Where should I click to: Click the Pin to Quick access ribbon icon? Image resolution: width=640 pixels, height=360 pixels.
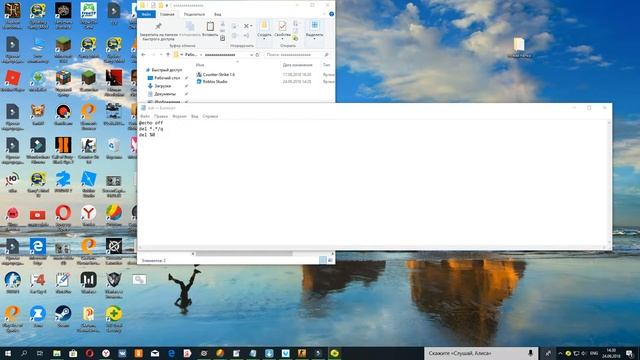158,27
